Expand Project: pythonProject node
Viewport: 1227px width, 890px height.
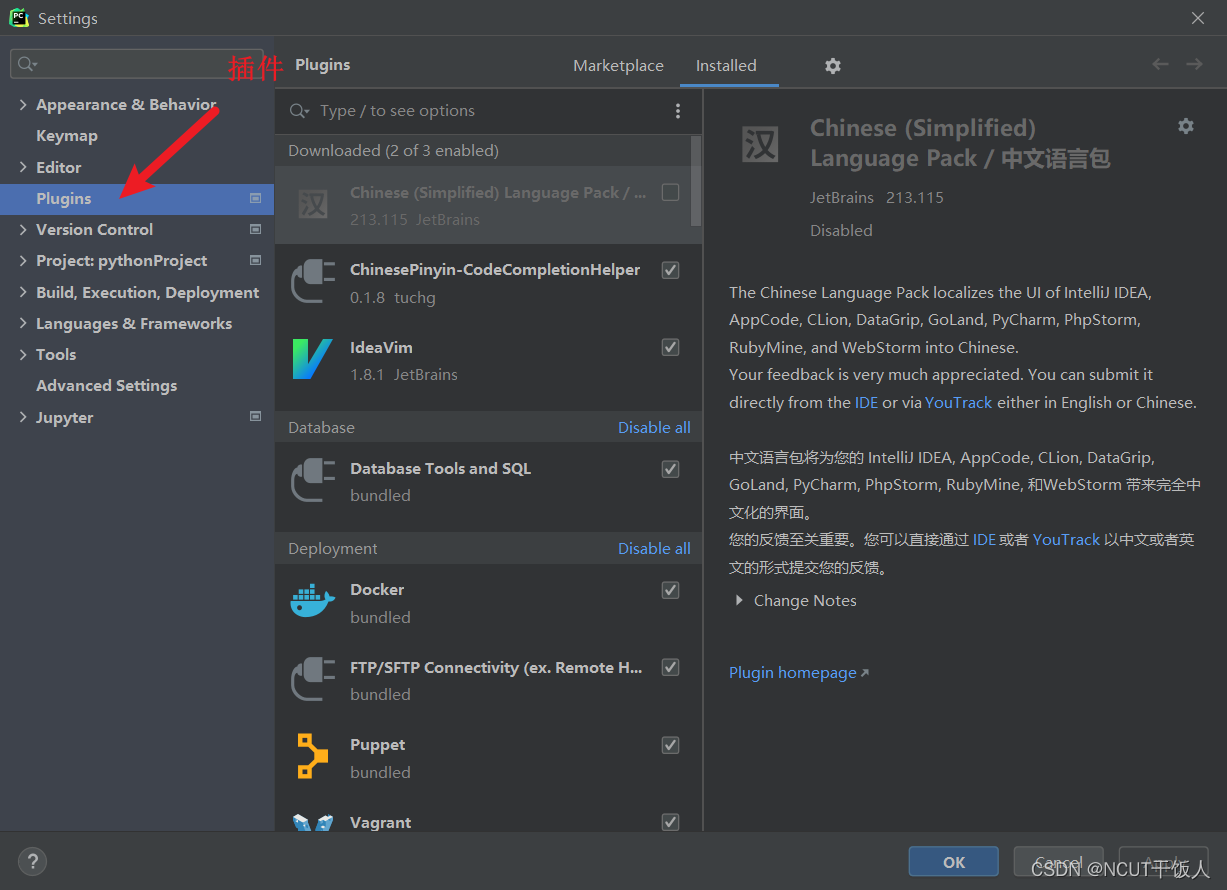[23, 260]
